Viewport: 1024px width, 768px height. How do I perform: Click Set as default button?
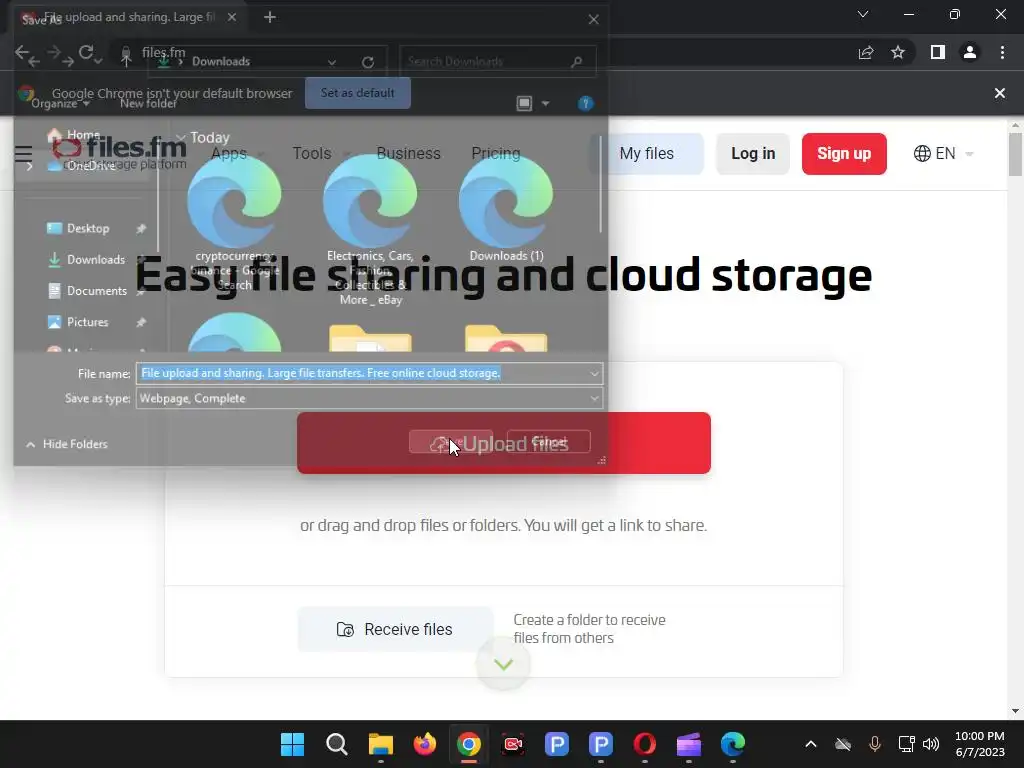pyautogui.click(x=358, y=93)
